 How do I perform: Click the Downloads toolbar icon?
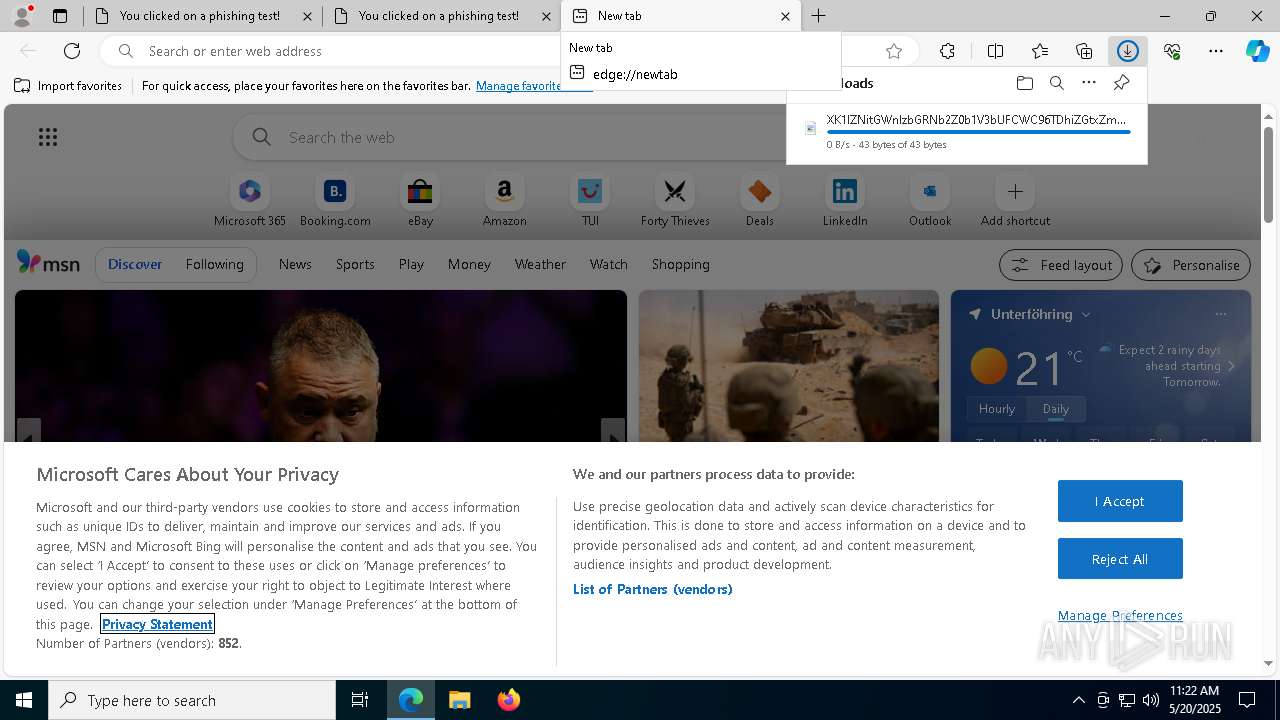[x=1128, y=51]
